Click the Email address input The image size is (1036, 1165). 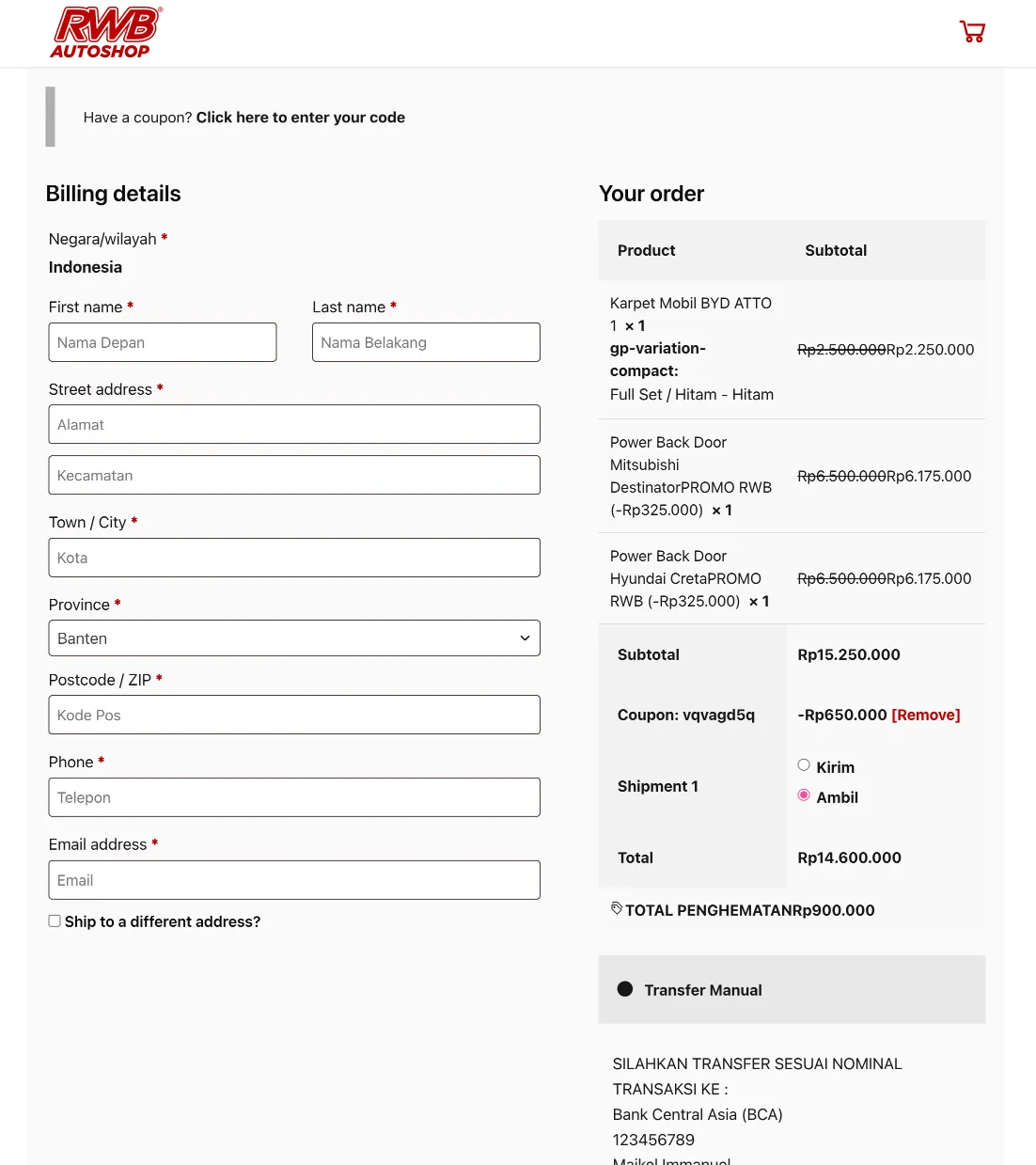pyautogui.click(x=294, y=879)
